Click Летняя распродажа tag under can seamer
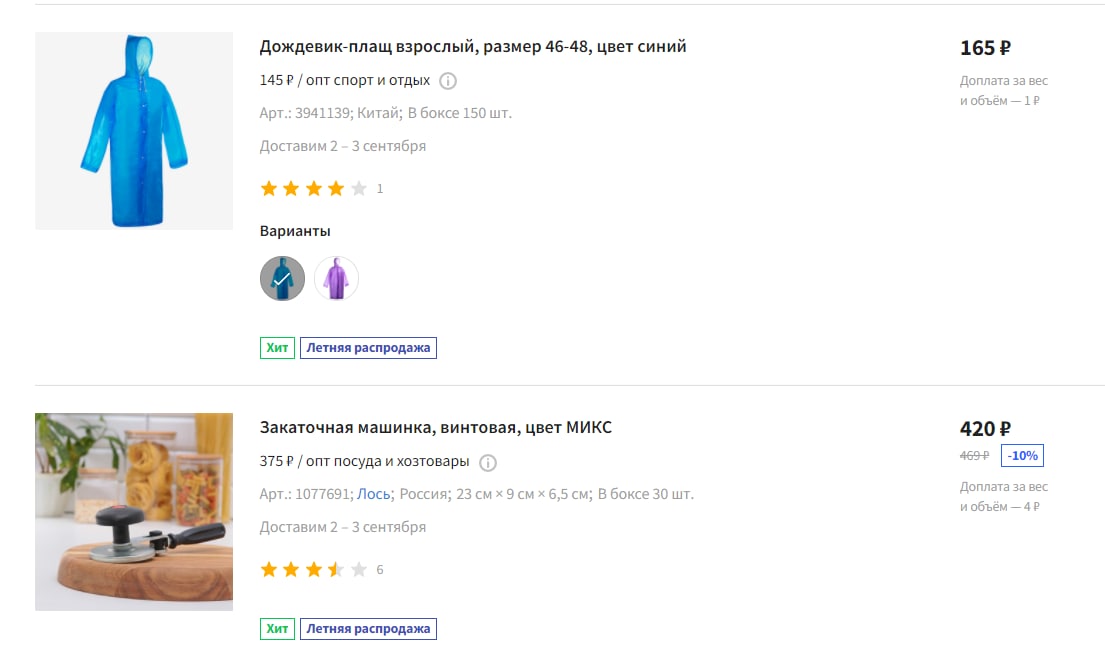 (369, 629)
